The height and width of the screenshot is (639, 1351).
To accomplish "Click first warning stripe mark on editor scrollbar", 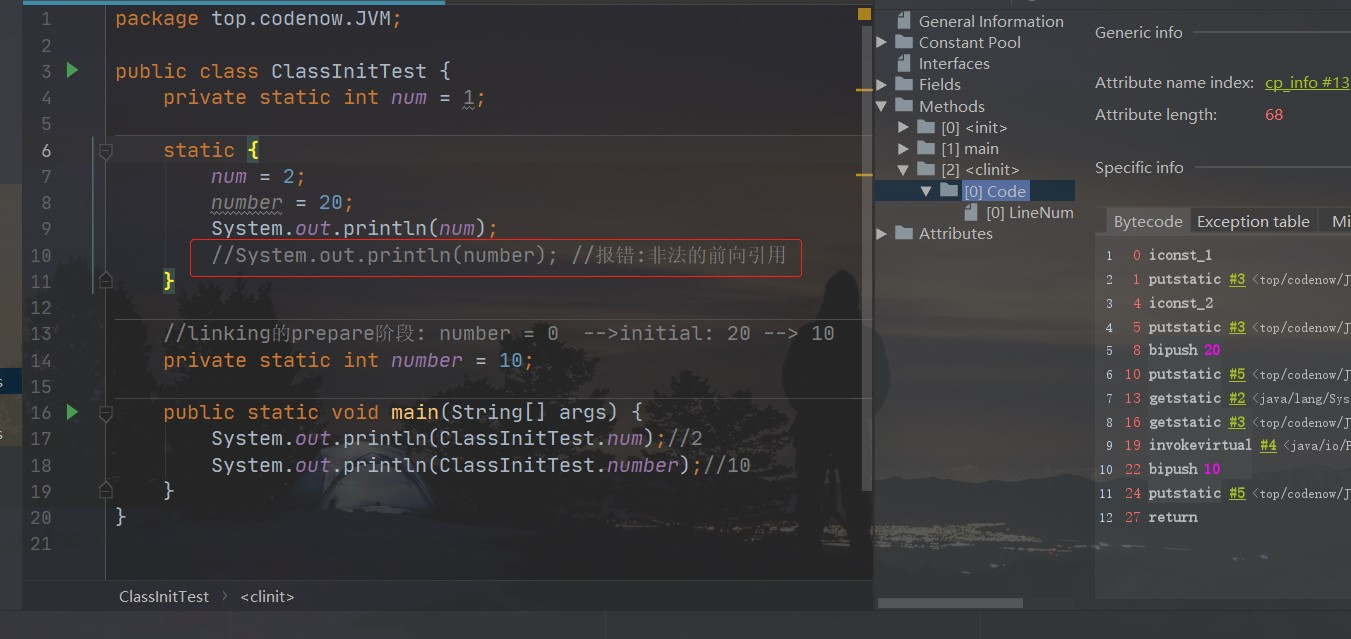I will pos(864,90).
